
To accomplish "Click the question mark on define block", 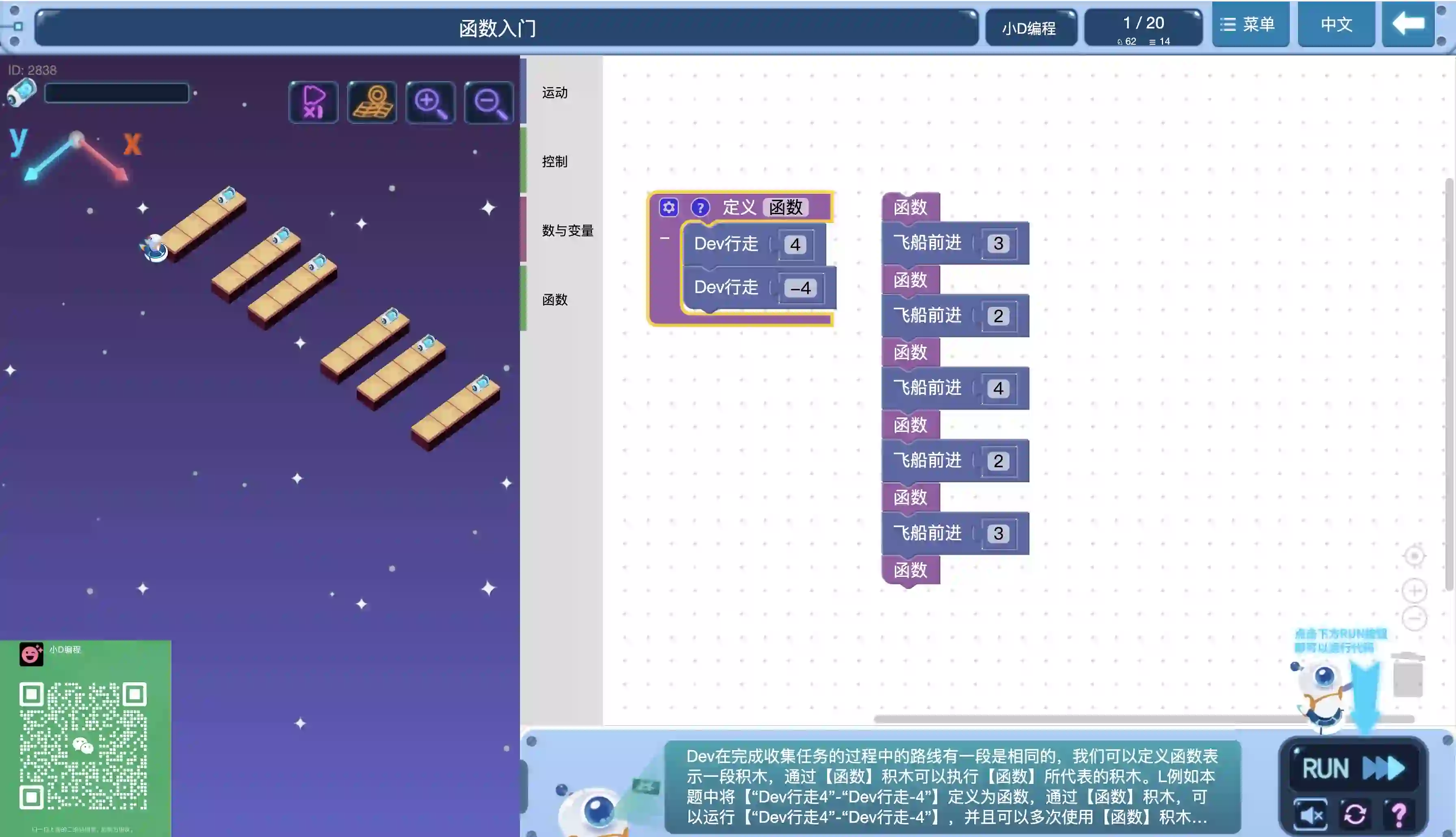I will coord(700,207).
